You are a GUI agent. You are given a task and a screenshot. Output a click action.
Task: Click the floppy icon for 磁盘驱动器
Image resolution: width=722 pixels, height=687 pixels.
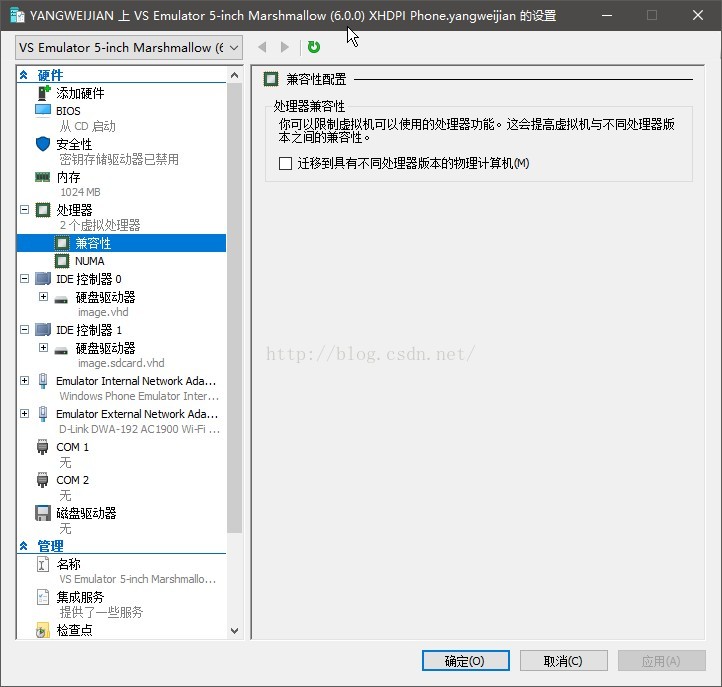[43, 513]
